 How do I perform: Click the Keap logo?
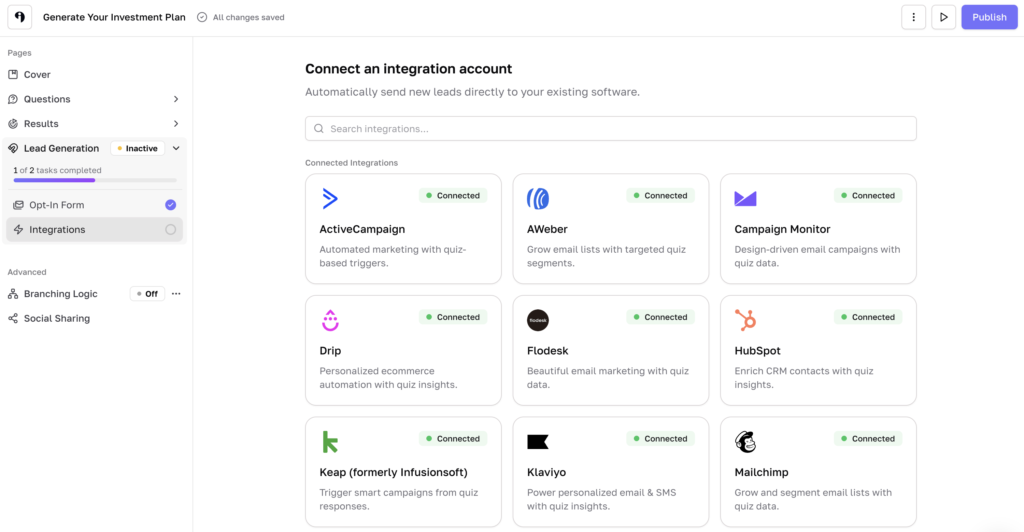330,442
